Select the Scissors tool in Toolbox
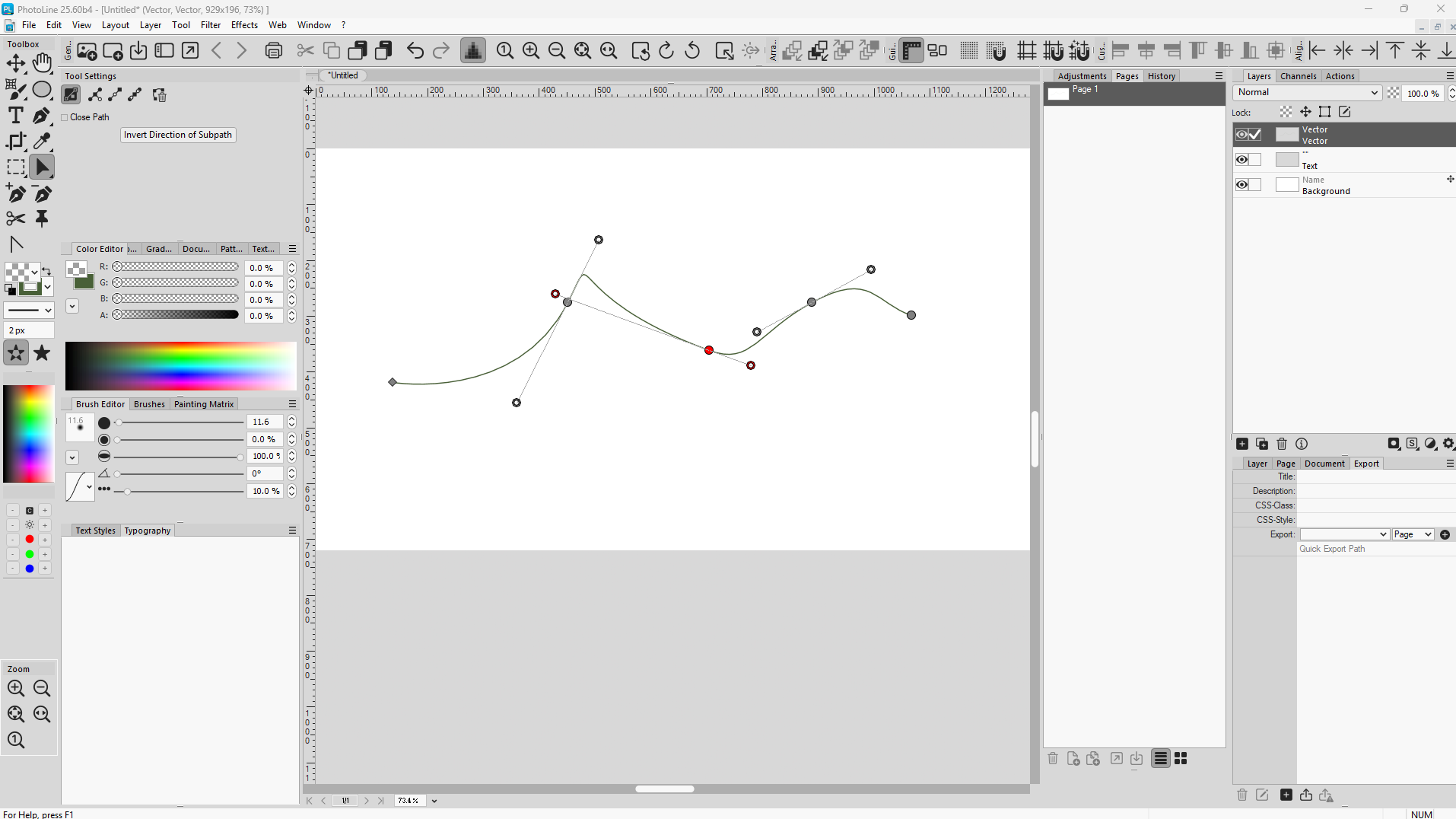This screenshot has width=1456, height=819. (15, 219)
